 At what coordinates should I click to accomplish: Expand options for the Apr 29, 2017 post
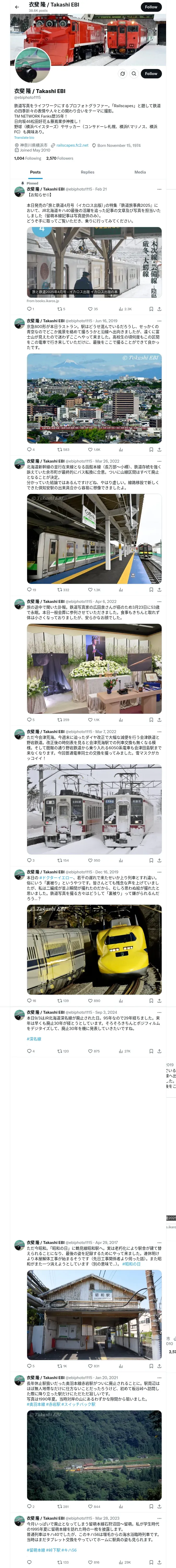[x=159, y=1242]
